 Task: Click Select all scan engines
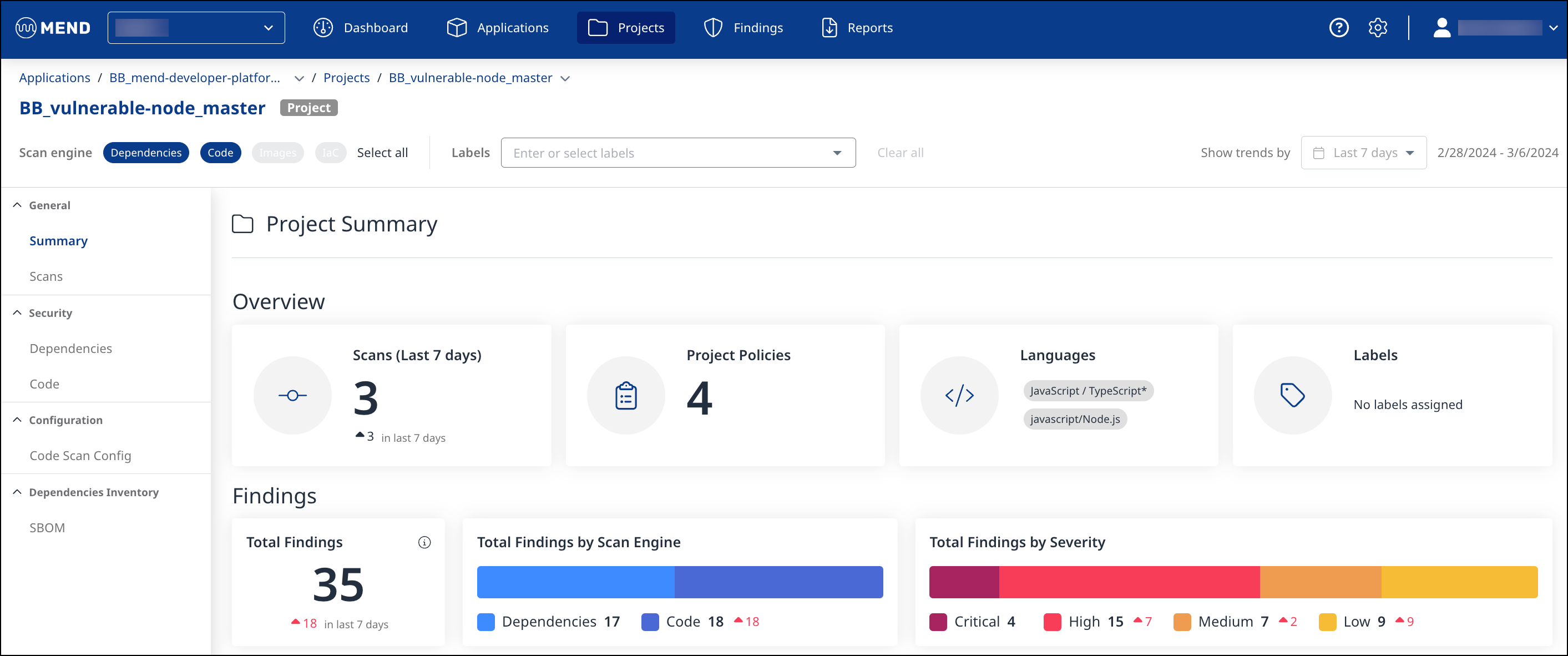click(382, 153)
